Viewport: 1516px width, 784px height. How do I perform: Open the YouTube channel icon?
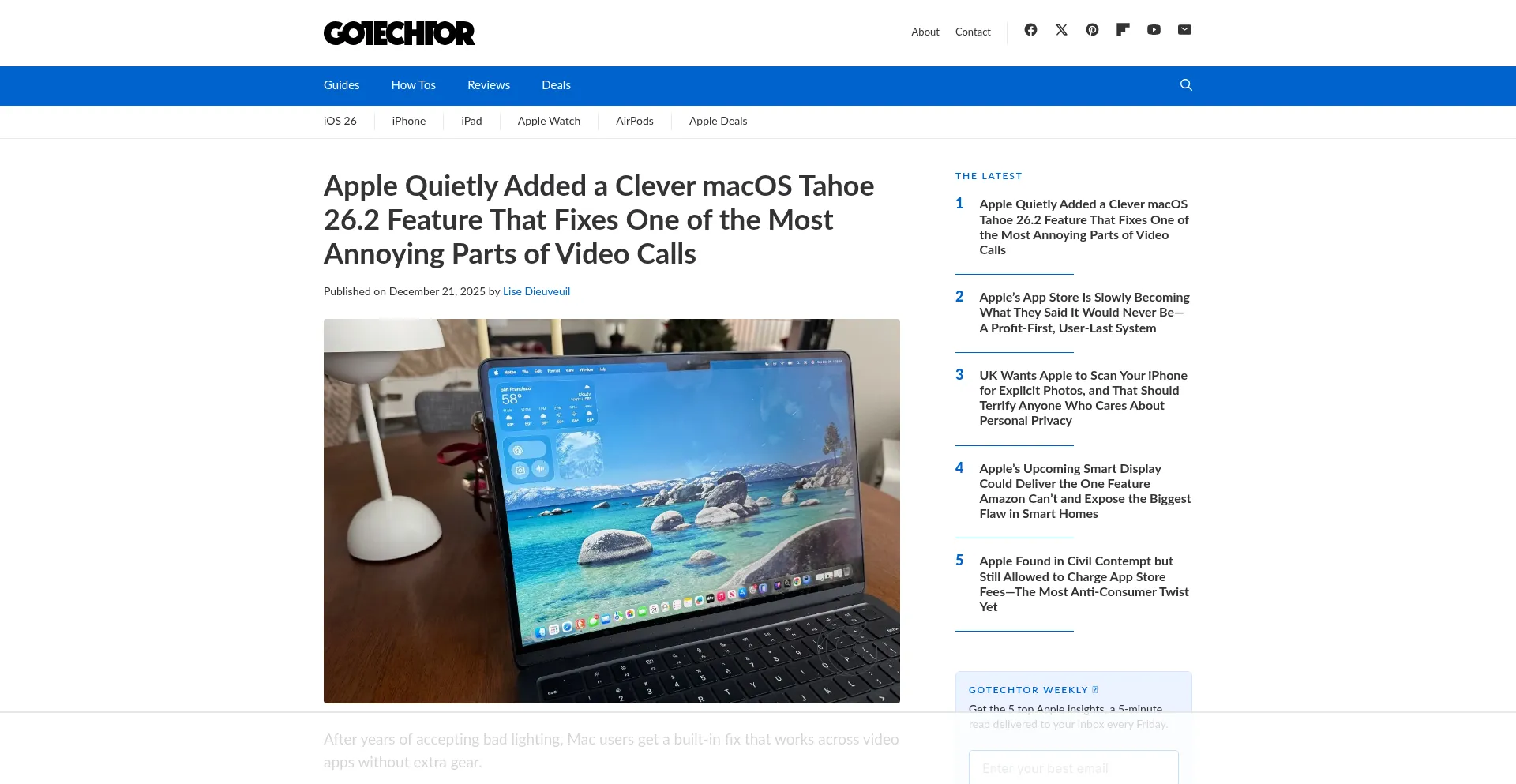(1154, 30)
